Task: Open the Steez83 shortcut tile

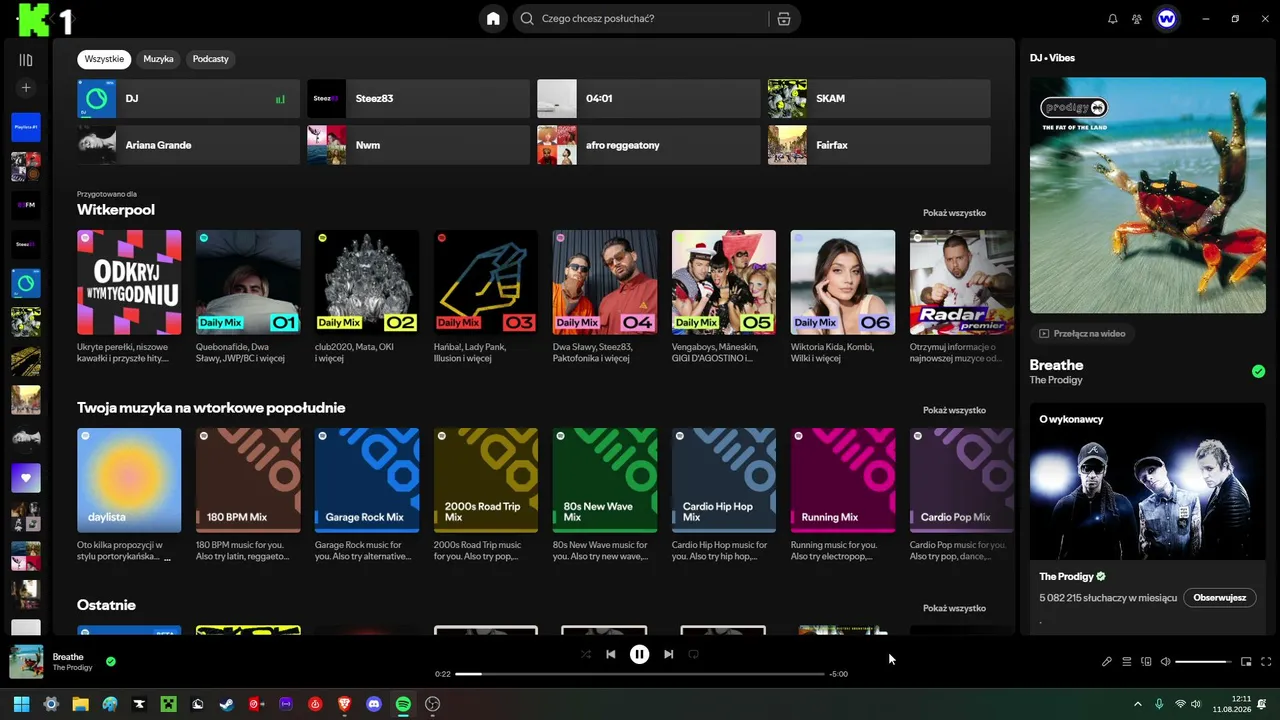Action: pos(418,99)
